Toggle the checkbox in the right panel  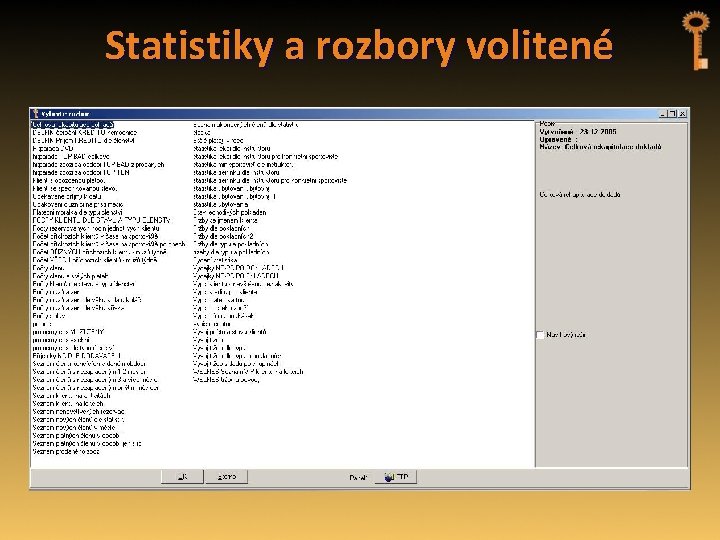(x=540, y=335)
